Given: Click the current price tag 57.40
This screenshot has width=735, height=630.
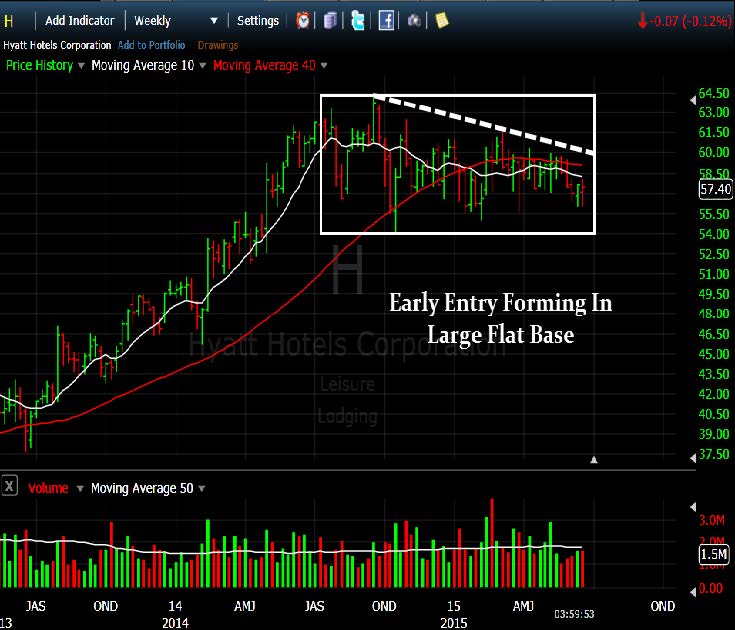Looking at the screenshot, I should [x=715, y=189].
